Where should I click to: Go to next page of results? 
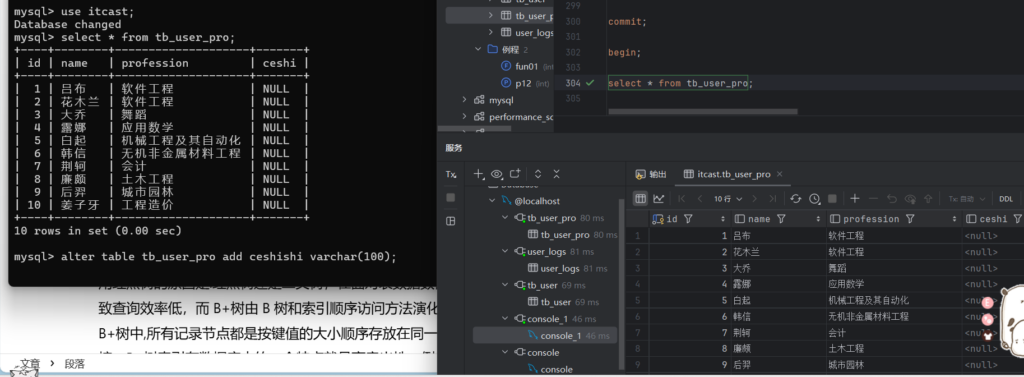[x=755, y=198]
